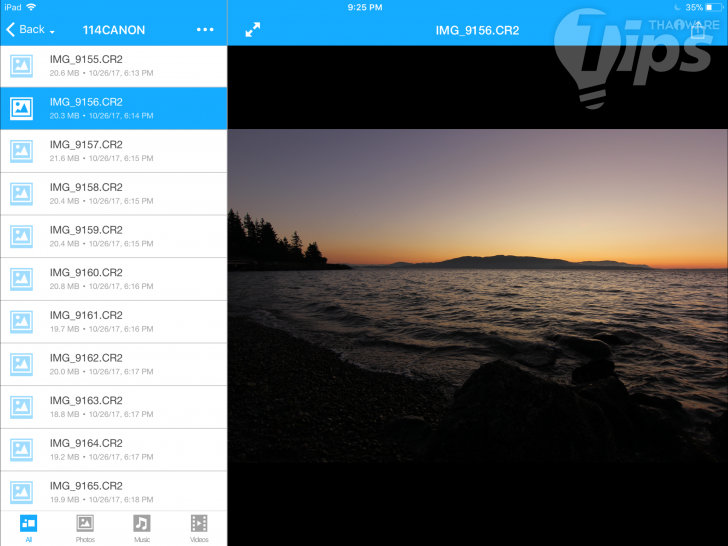
Task: Select the image icon for IMG_9158.CR2
Action: tap(21, 194)
